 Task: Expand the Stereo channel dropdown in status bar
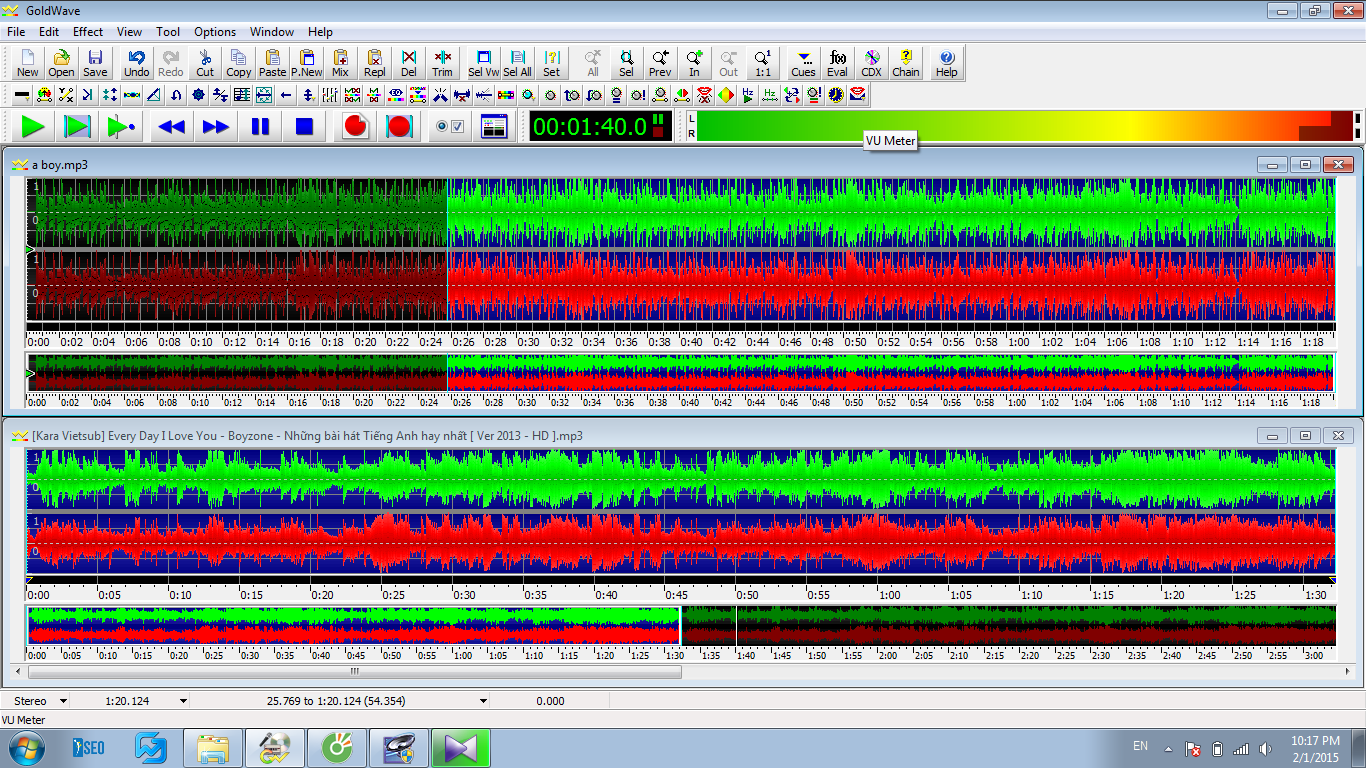(x=64, y=702)
